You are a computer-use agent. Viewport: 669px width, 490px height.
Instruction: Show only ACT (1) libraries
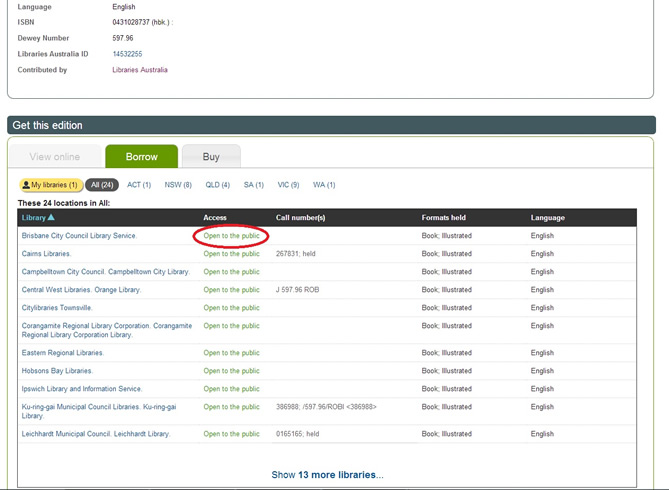click(x=139, y=185)
